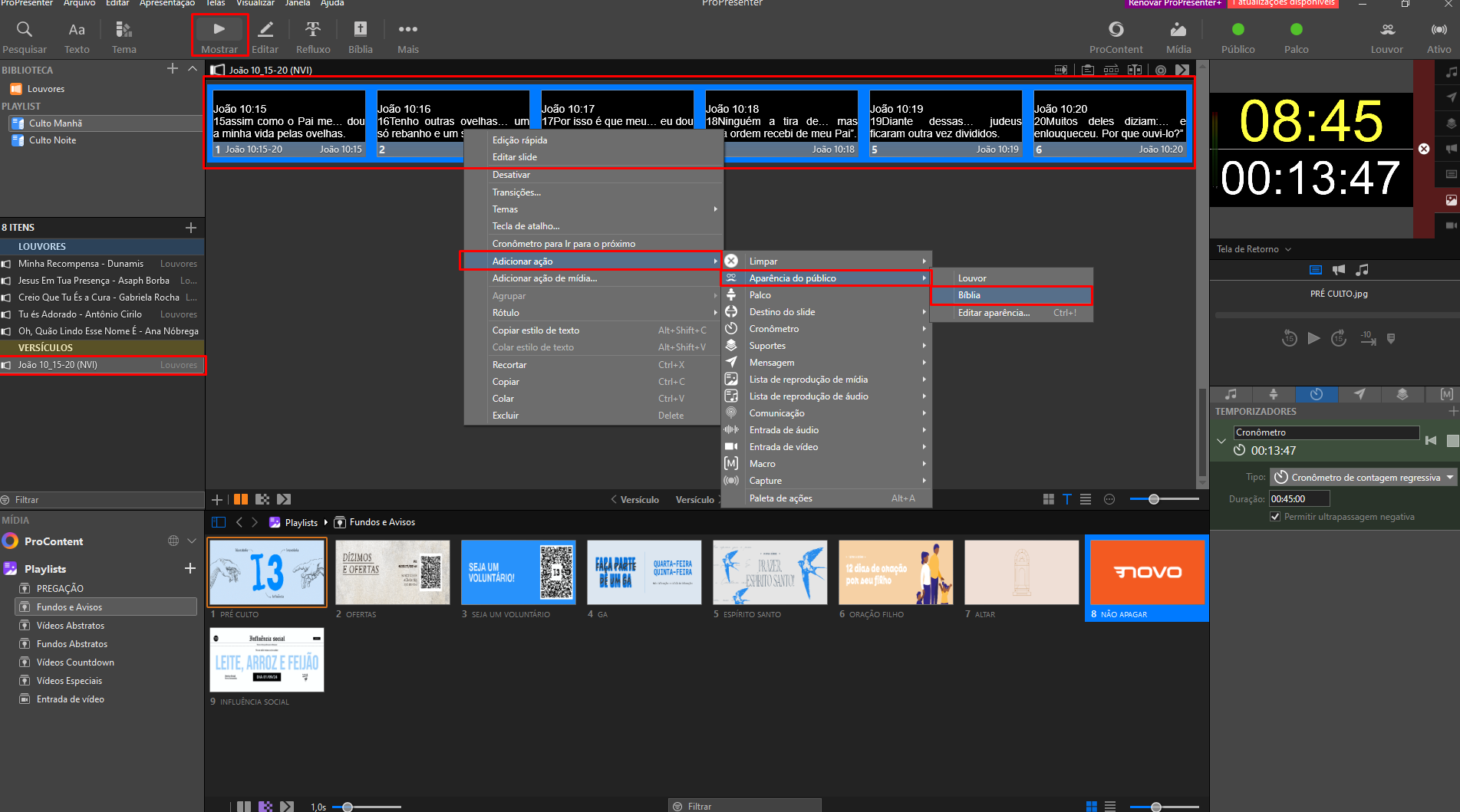Add a new library with Biblioteca plus
The height and width of the screenshot is (812, 1460).
pyautogui.click(x=173, y=69)
